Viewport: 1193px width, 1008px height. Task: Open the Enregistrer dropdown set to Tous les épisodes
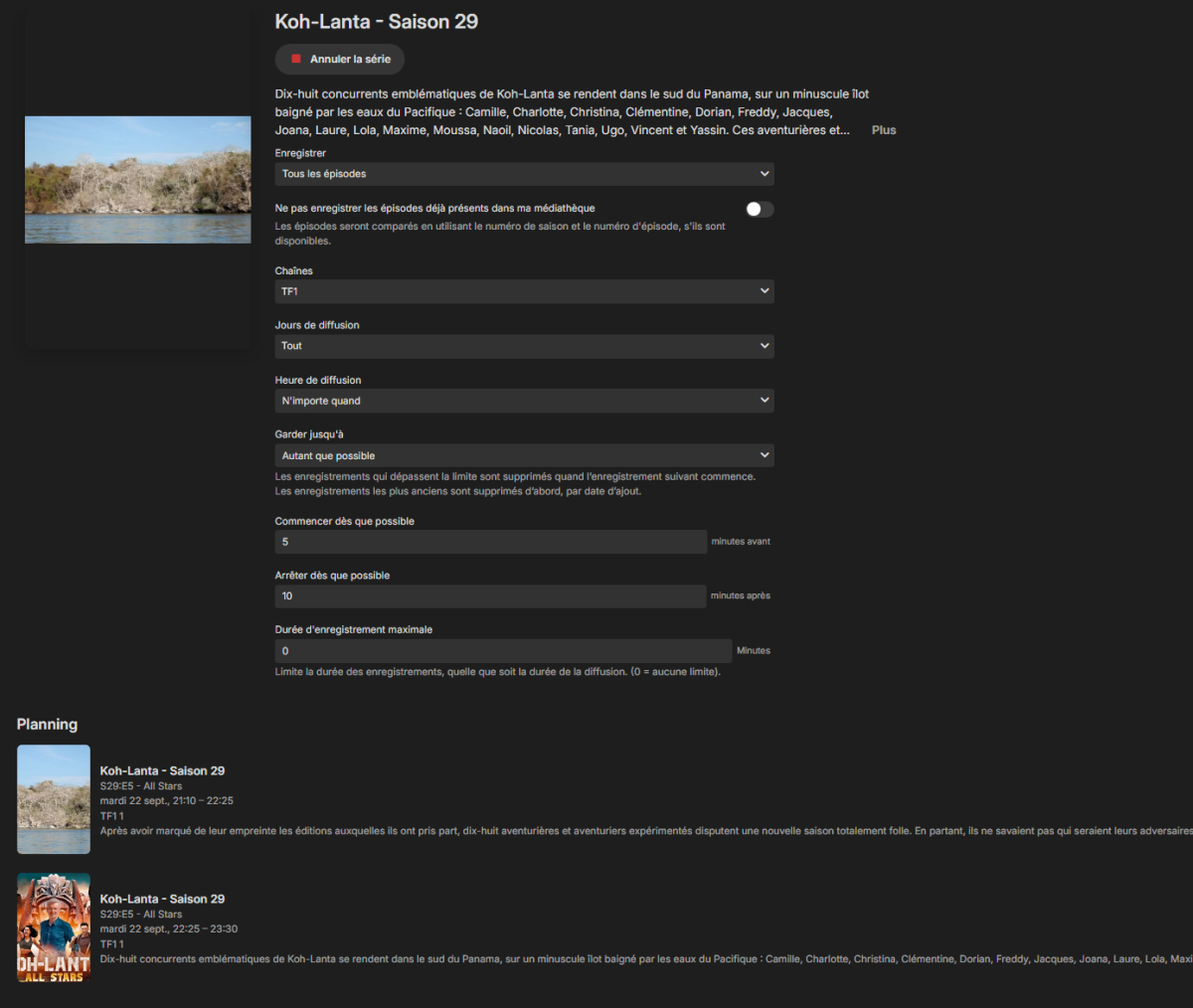pyautogui.click(x=524, y=174)
